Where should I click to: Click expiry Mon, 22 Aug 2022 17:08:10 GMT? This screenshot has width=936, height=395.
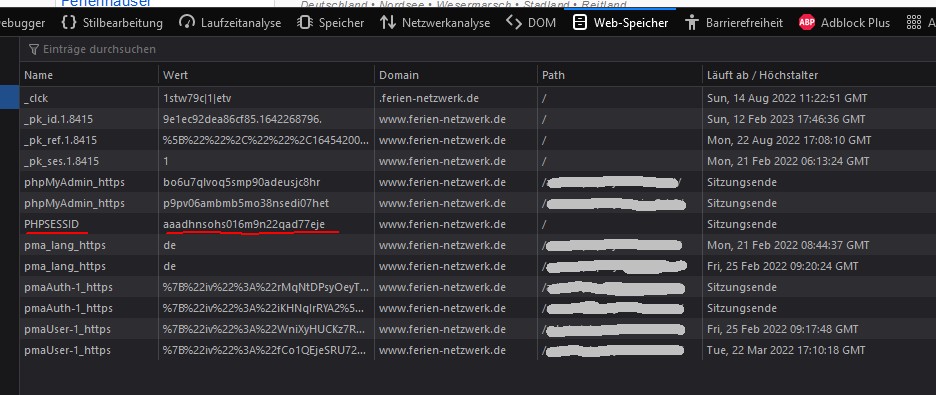tap(789, 140)
